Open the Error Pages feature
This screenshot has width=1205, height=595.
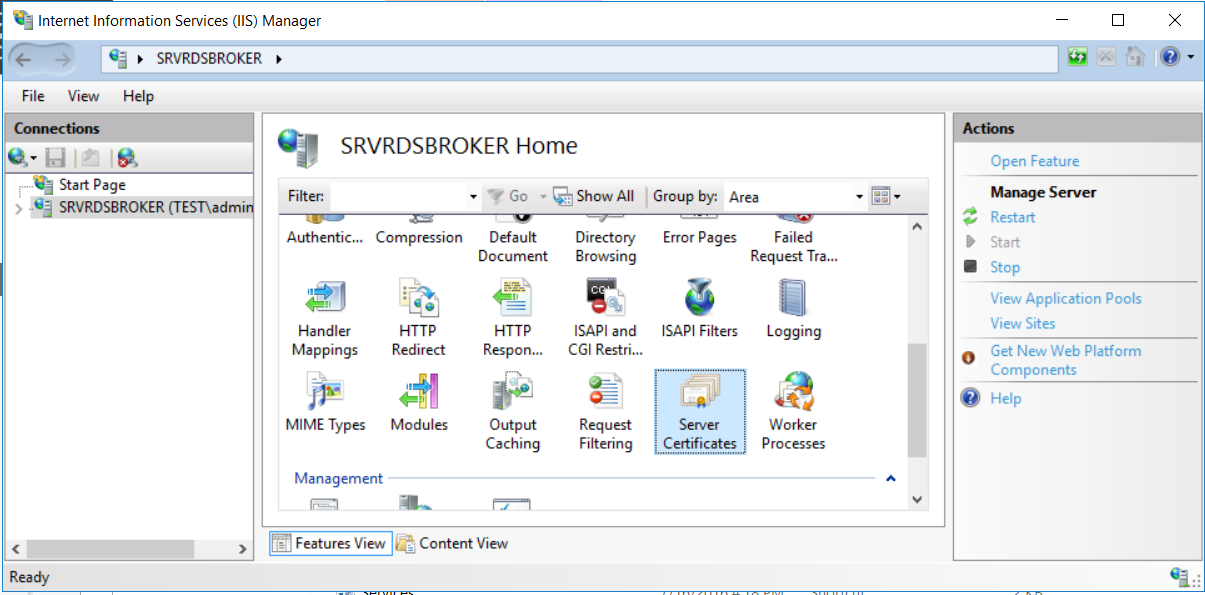point(699,232)
